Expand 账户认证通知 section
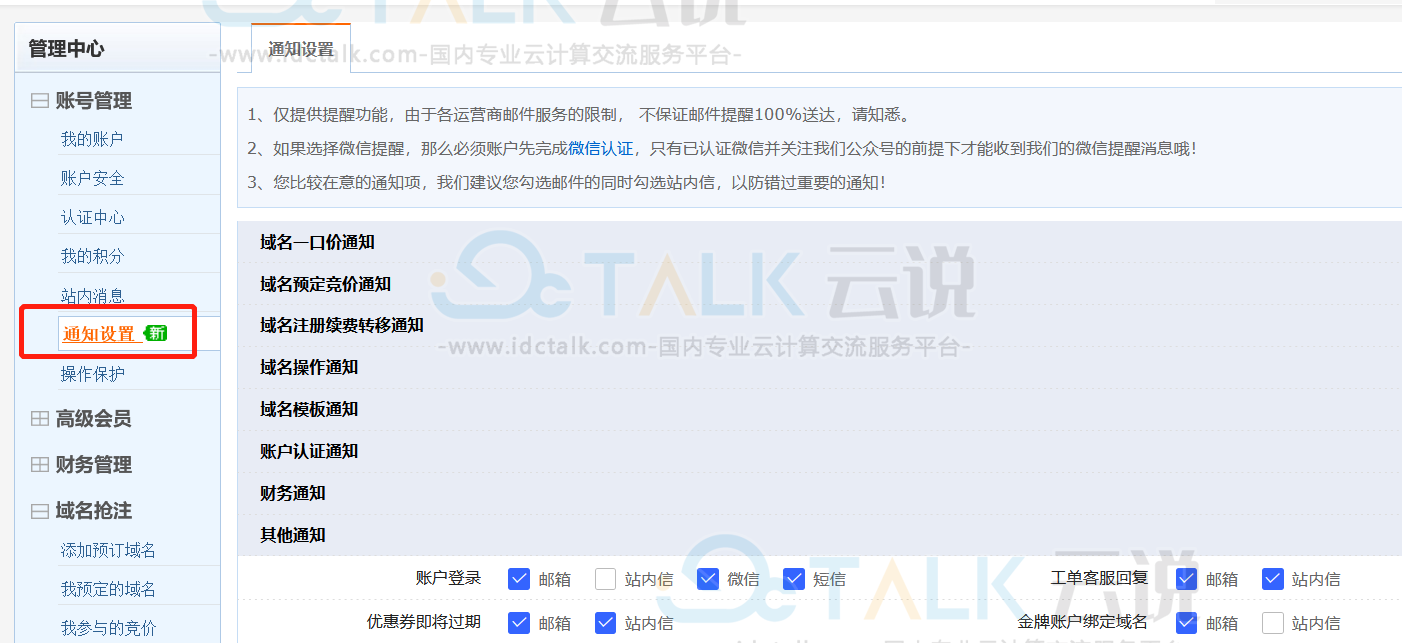This screenshot has width=1402, height=643. pyautogui.click(x=819, y=451)
